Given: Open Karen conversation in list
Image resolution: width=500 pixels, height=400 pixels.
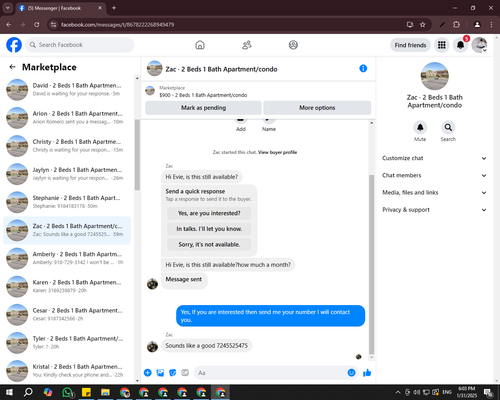Looking at the screenshot, I should point(67,286).
